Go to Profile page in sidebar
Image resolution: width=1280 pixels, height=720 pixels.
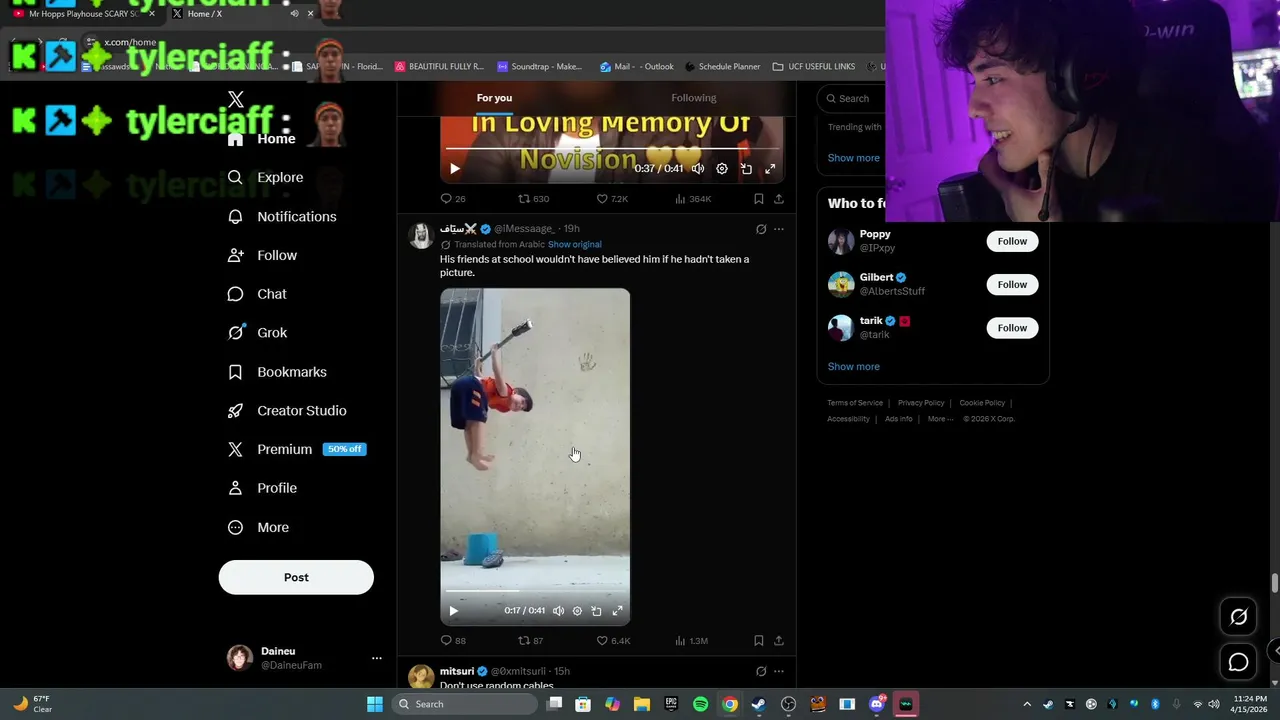263,488
